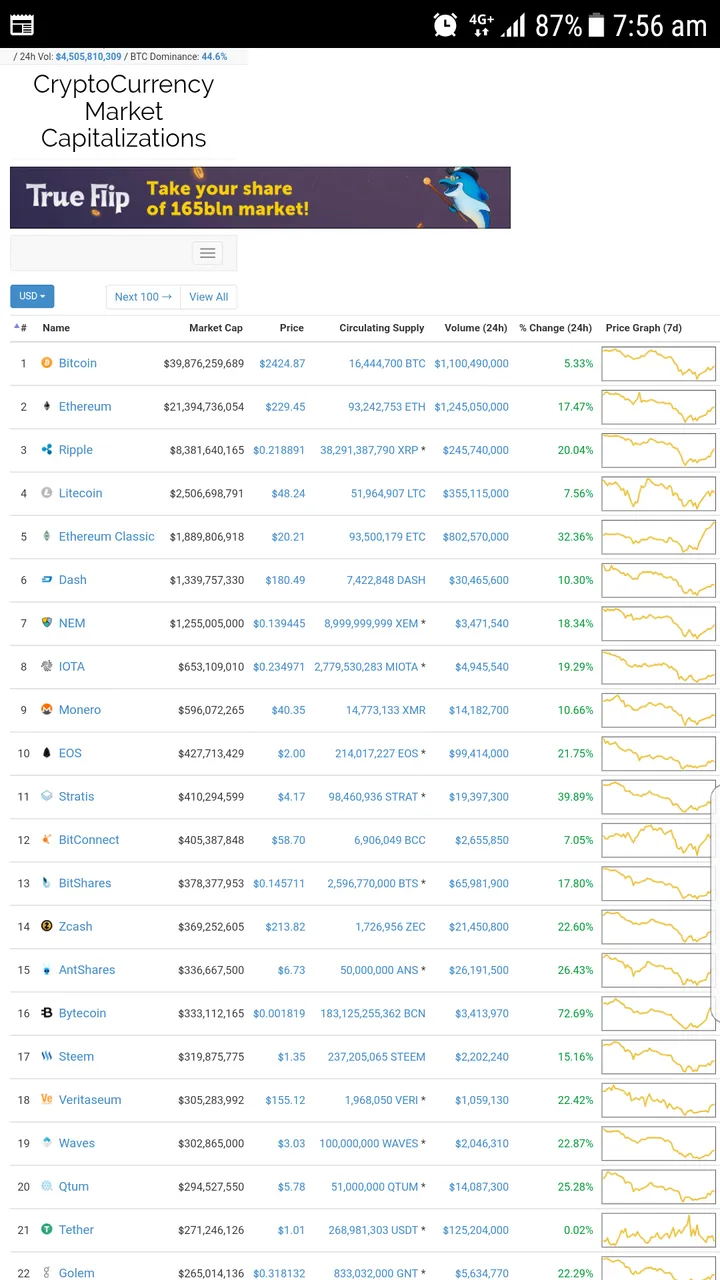
Task: Click the Waves logo icon
Action: click(x=47, y=1143)
